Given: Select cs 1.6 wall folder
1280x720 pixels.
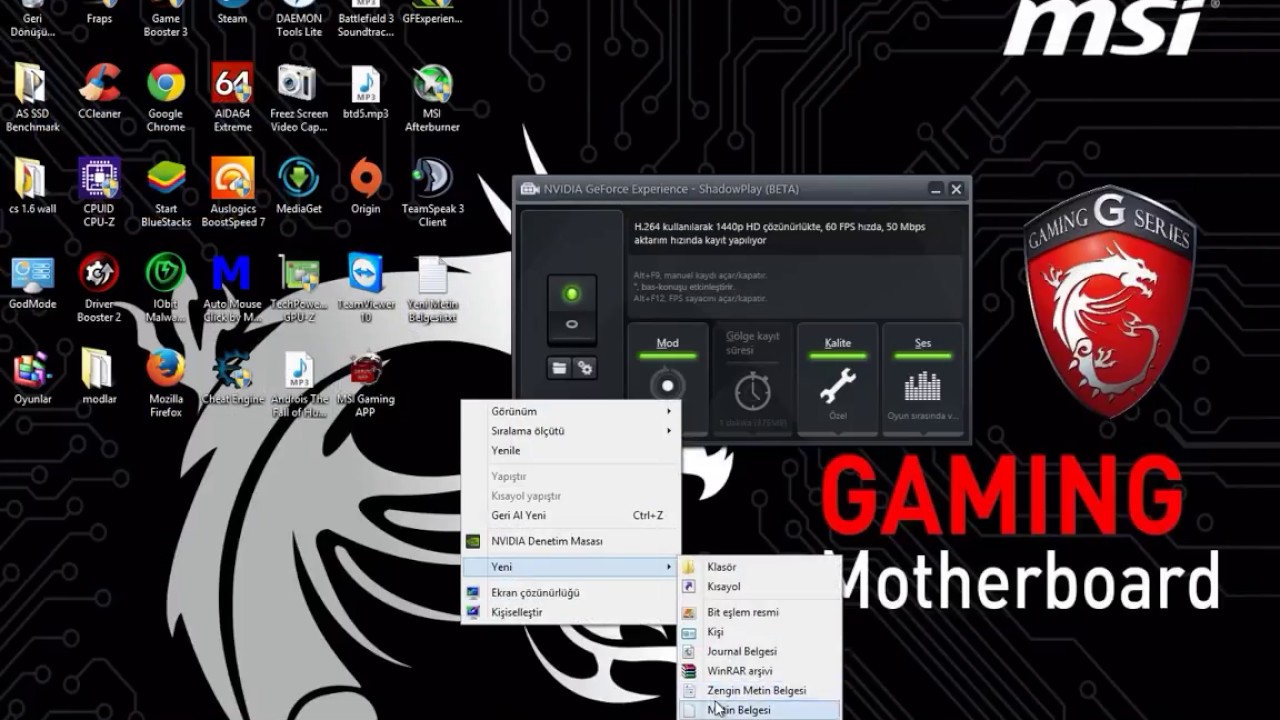Looking at the screenshot, I should coord(32,187).
